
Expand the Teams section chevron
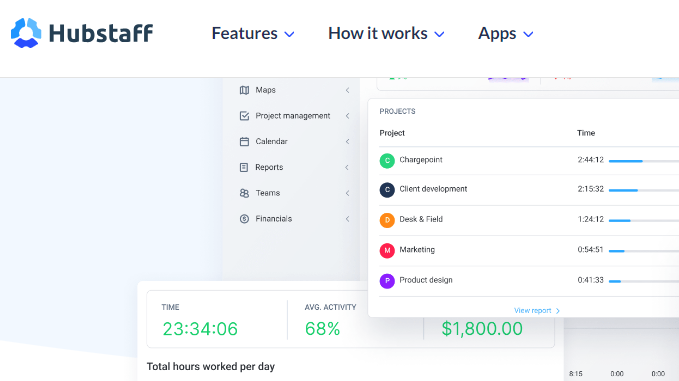[347, 193]
